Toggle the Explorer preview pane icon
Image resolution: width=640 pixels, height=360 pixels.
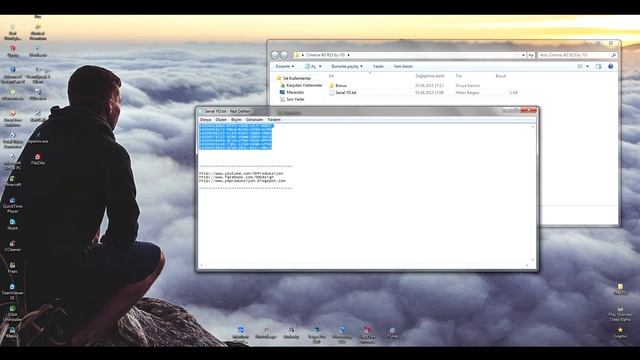598,66
